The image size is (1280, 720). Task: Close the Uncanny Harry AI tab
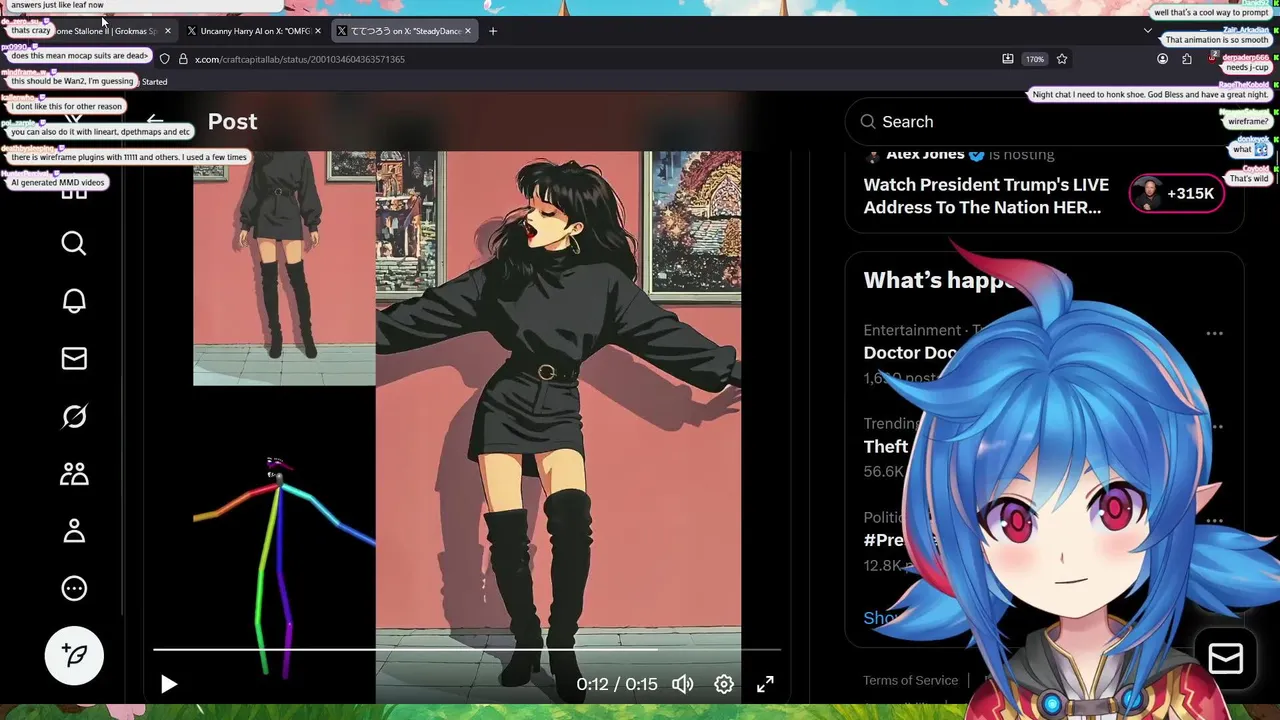coord(318,31)
